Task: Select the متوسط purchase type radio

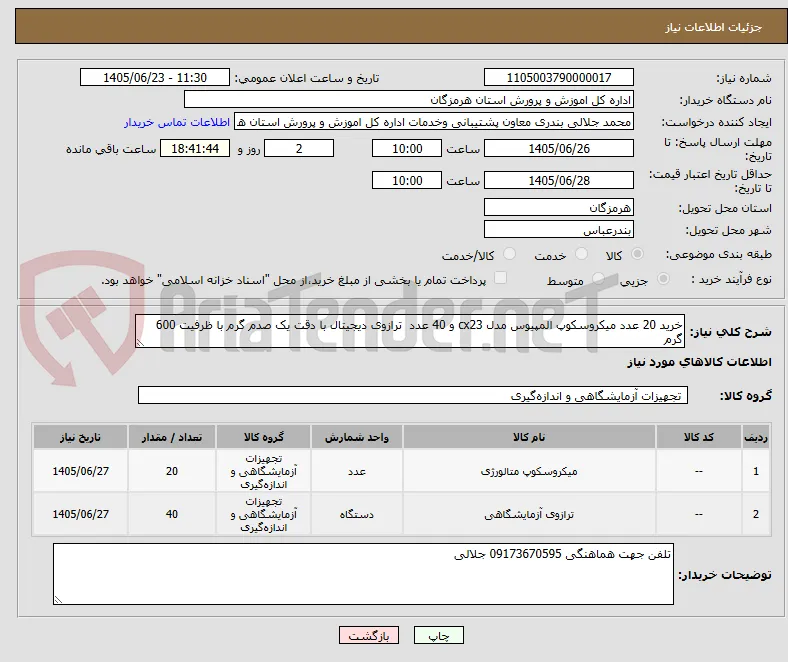Action: click(x=598, y=278)
